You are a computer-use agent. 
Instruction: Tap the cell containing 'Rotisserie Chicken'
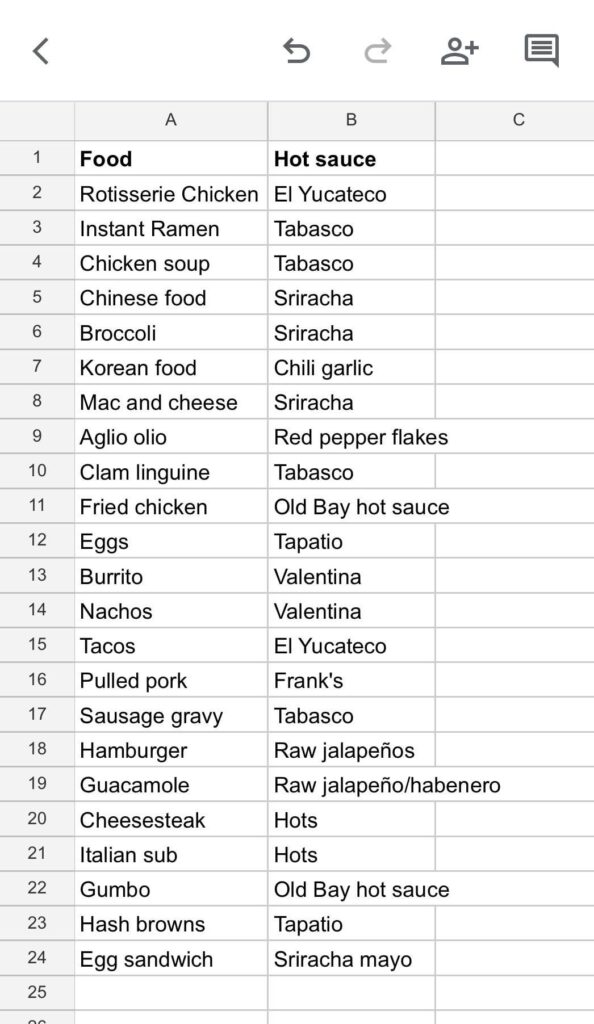pos(170,194)
